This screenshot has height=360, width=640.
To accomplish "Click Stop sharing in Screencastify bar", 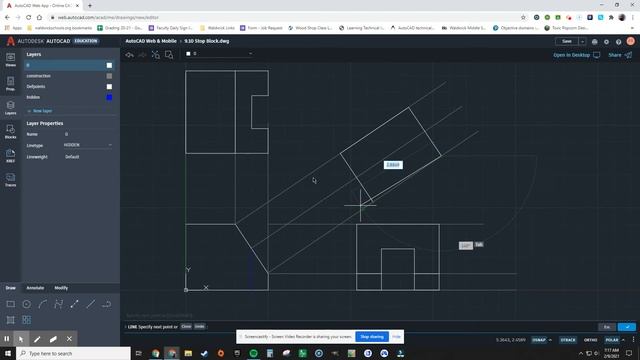I will tap(372, 337).
